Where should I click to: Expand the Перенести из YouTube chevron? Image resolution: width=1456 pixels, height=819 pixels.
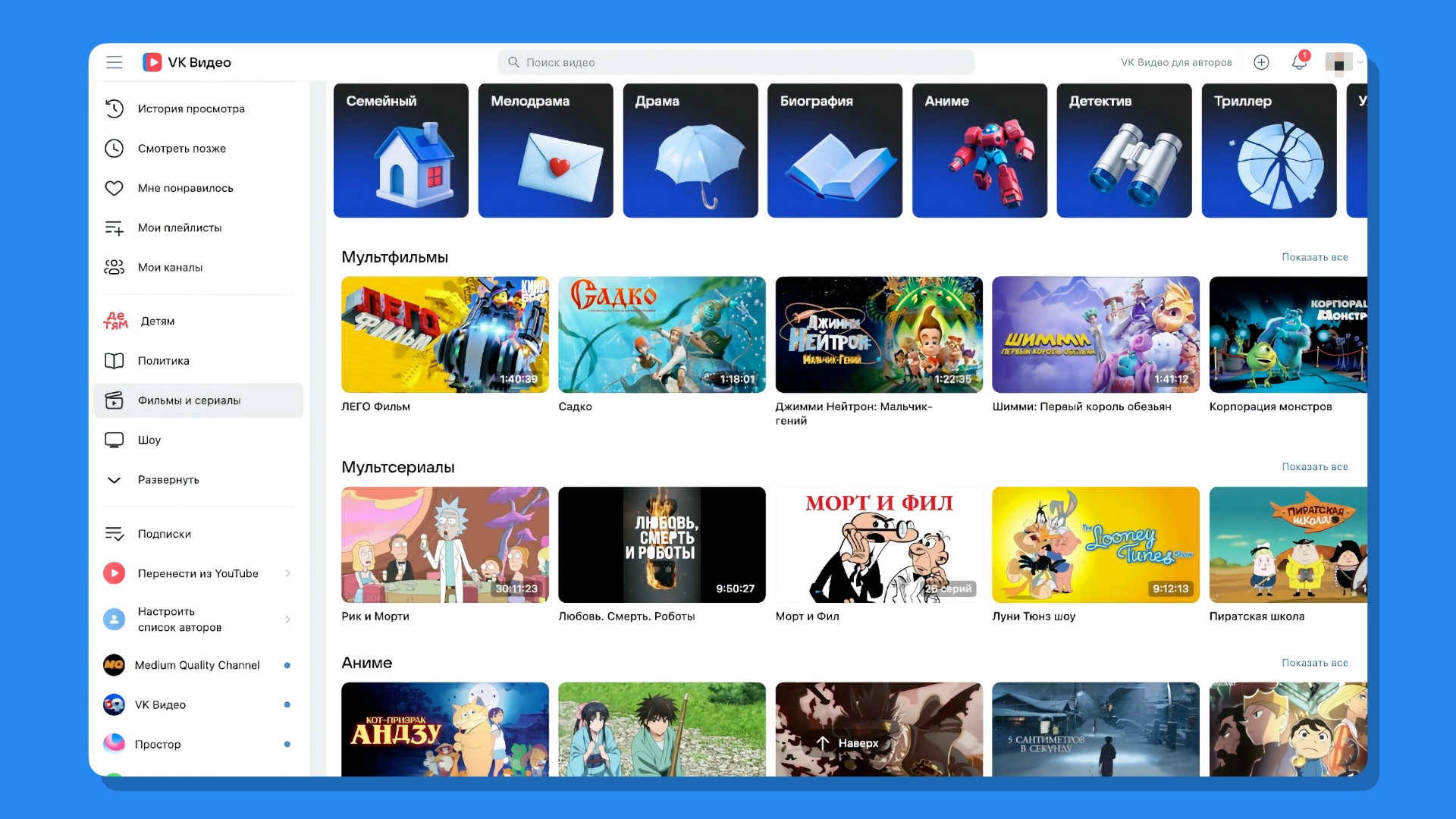287,573
